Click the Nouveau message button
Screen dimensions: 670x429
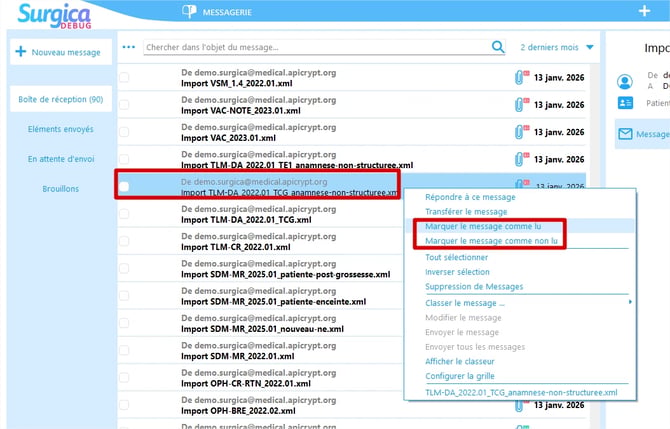point(61,52)
